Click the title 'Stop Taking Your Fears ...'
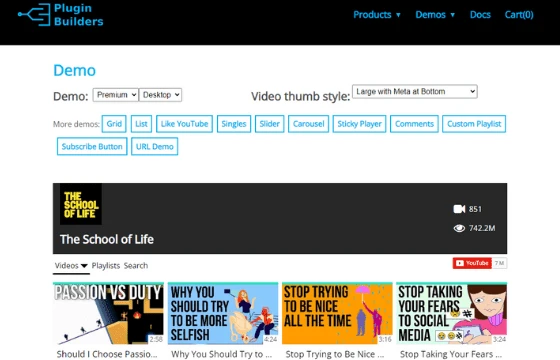560x360 pixels. tap(451, 354)
